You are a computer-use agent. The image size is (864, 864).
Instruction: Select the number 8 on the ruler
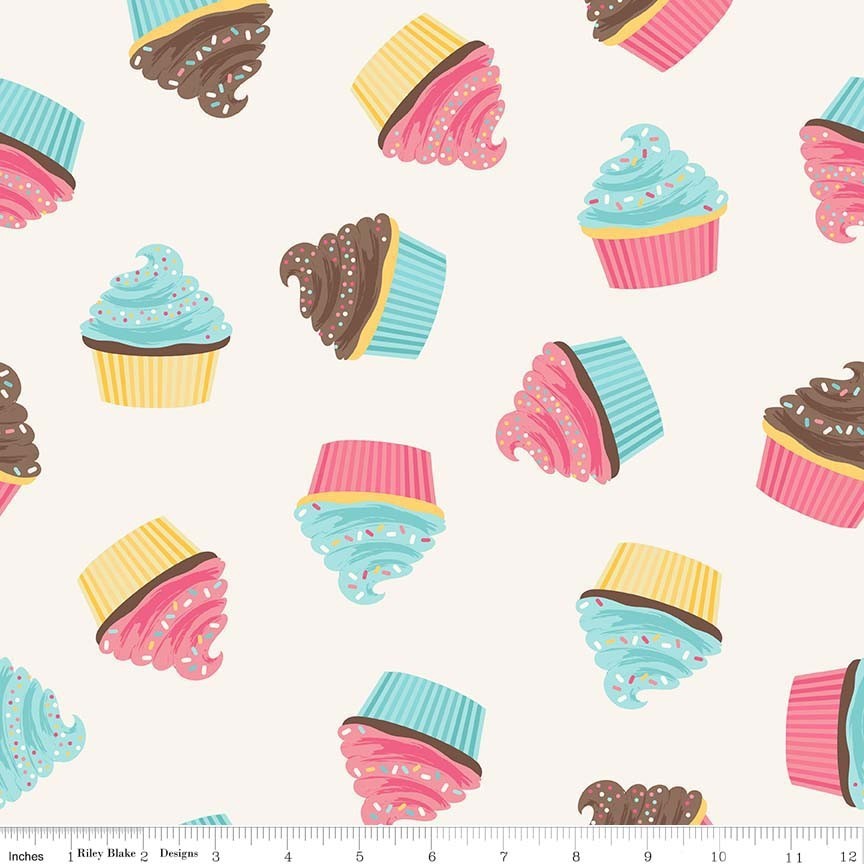[576, 856]
